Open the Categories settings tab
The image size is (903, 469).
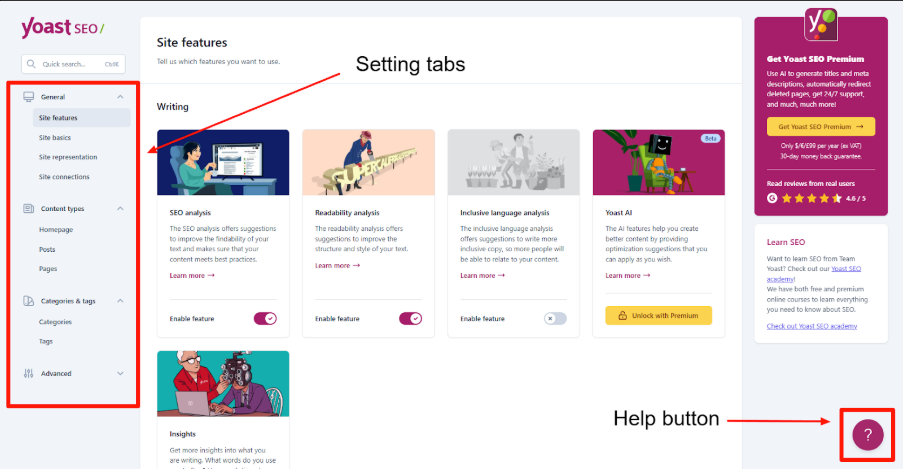pos(55,322)
